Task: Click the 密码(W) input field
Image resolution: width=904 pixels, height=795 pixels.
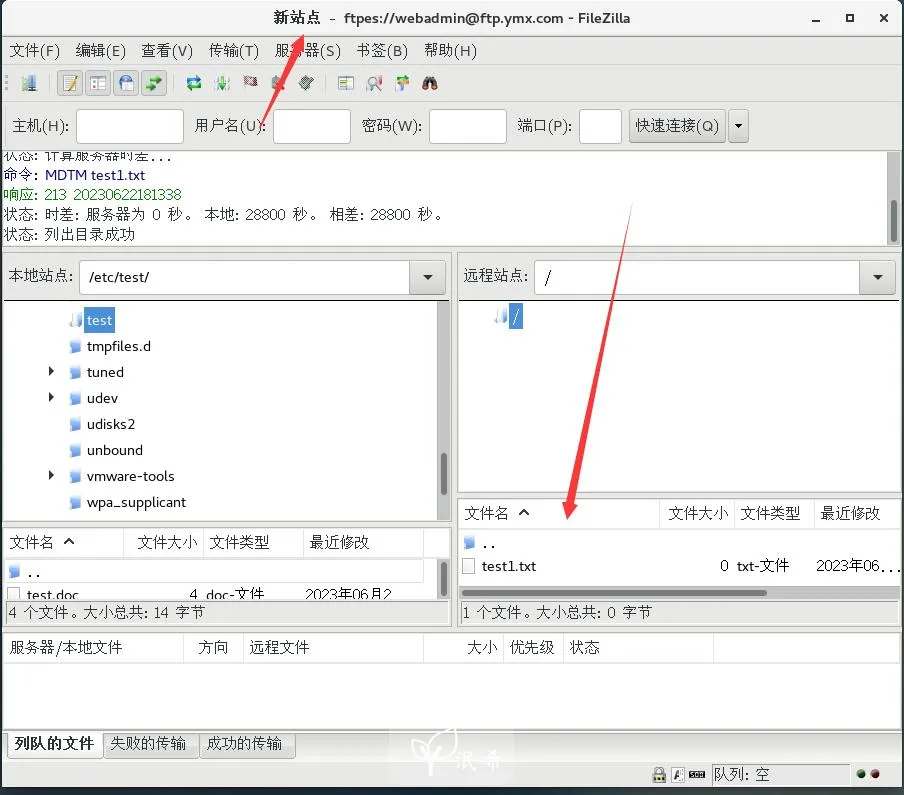Action: click(x=468, y=126)
